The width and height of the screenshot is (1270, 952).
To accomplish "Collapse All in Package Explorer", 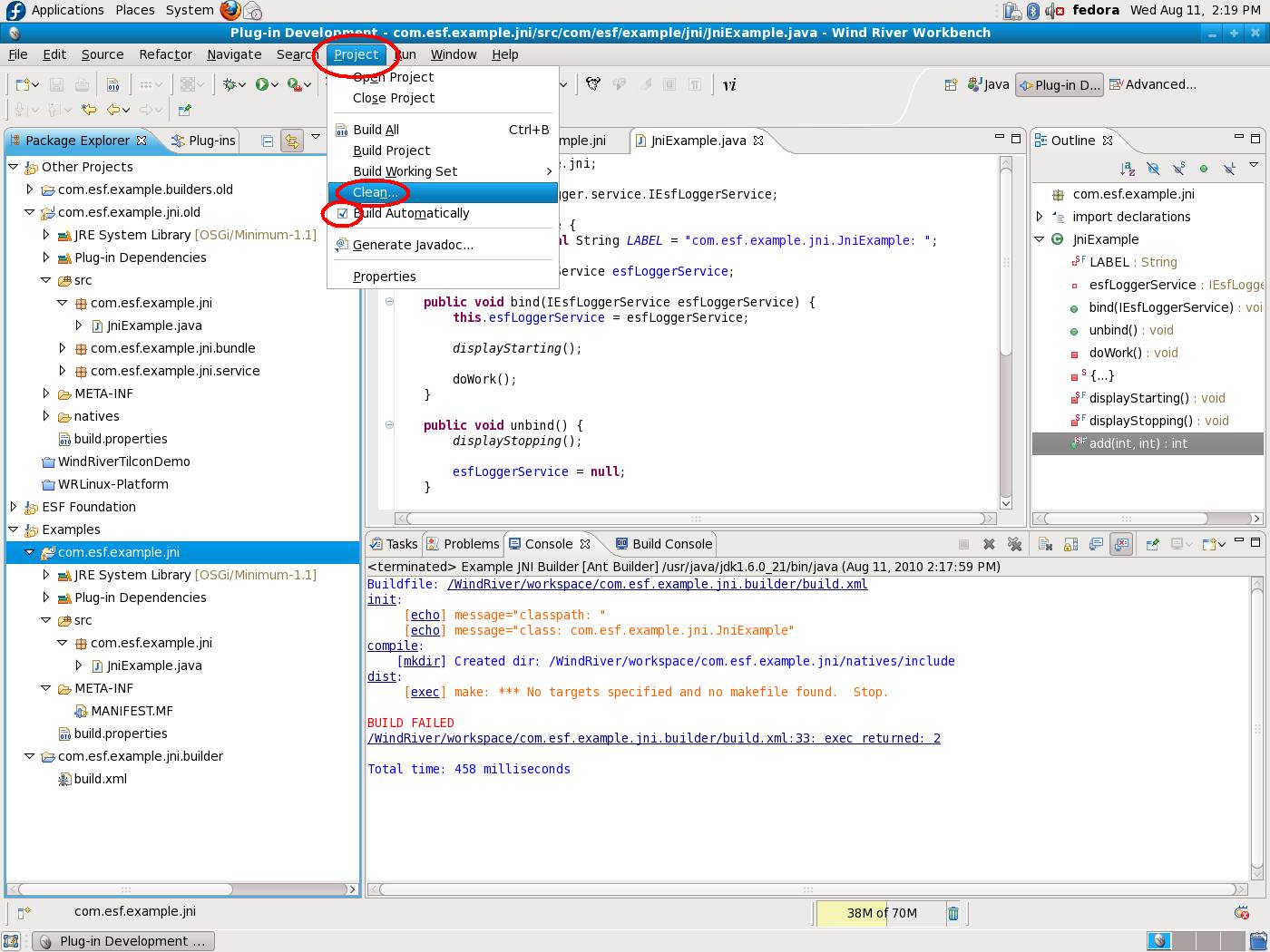I will (x=267, y=141).
